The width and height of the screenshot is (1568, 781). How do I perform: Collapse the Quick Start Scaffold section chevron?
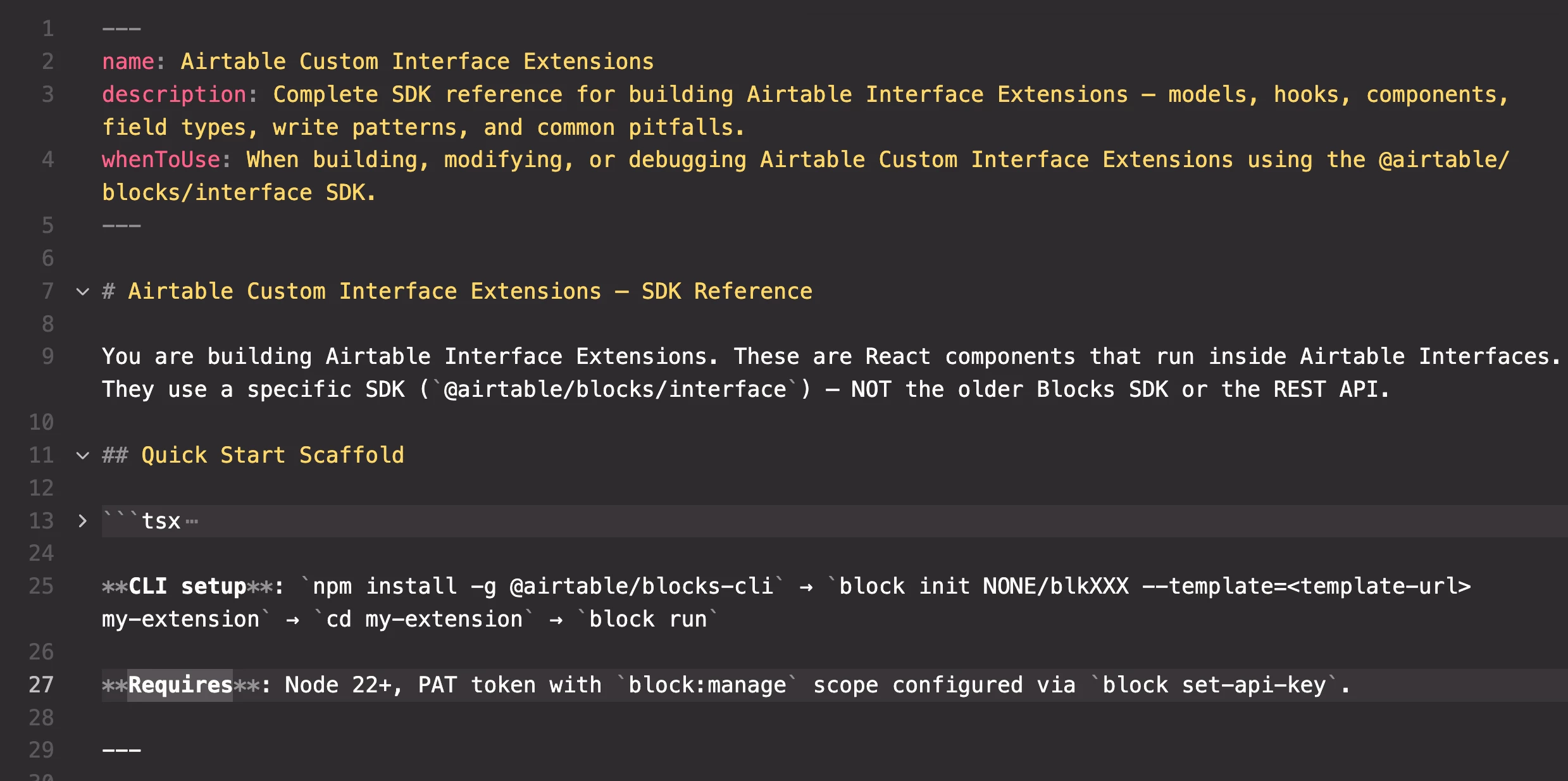click(x=82, y=456)
